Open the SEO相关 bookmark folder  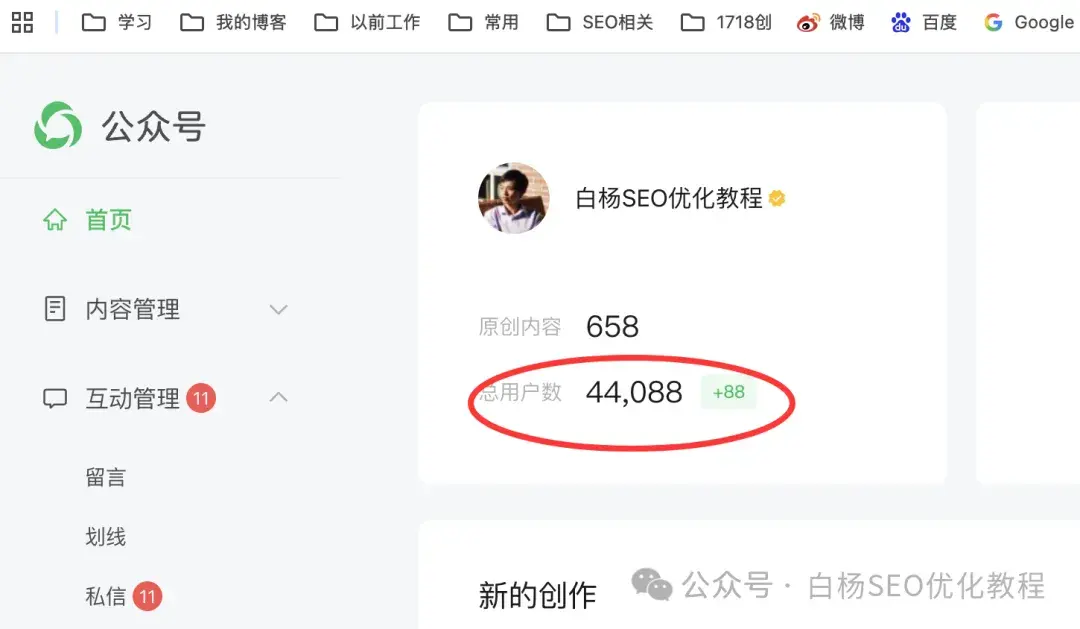pos(599,23)
